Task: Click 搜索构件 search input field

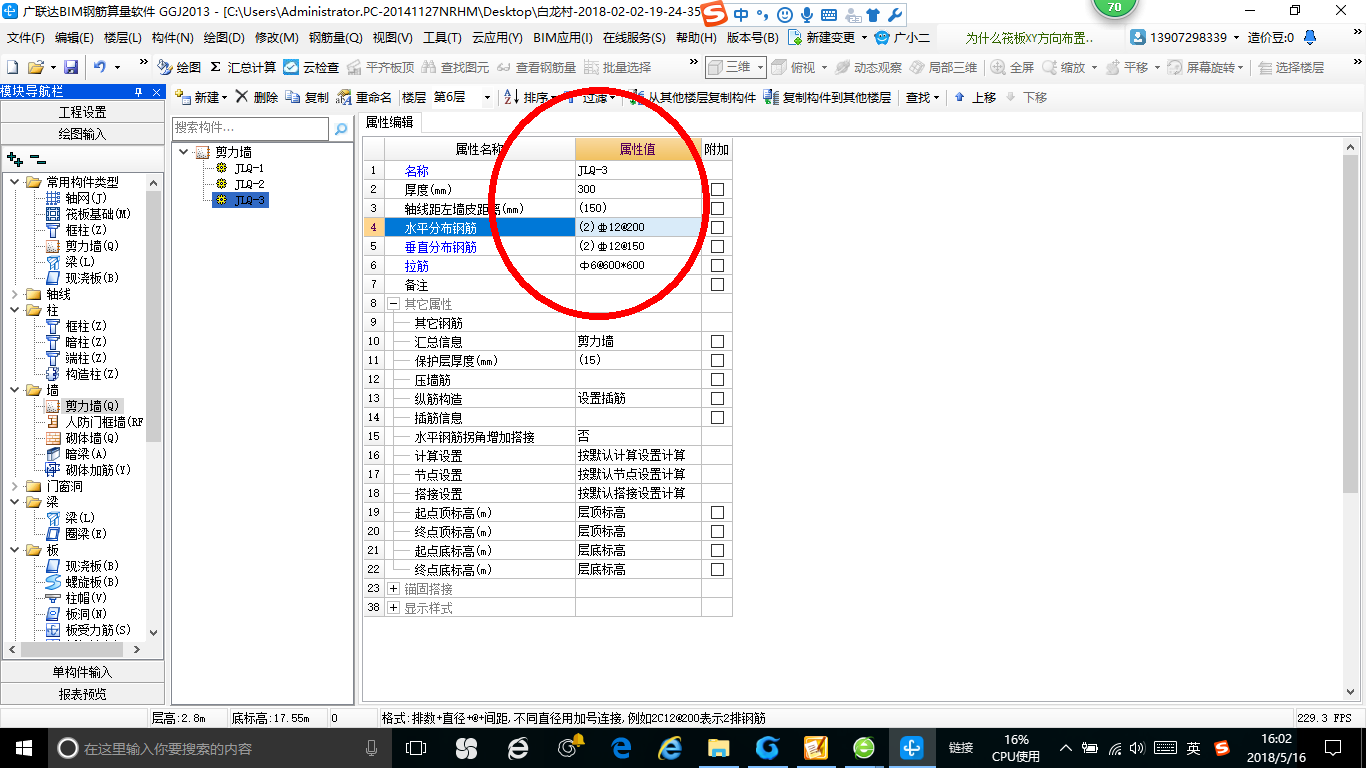Action: coord(250,128)
